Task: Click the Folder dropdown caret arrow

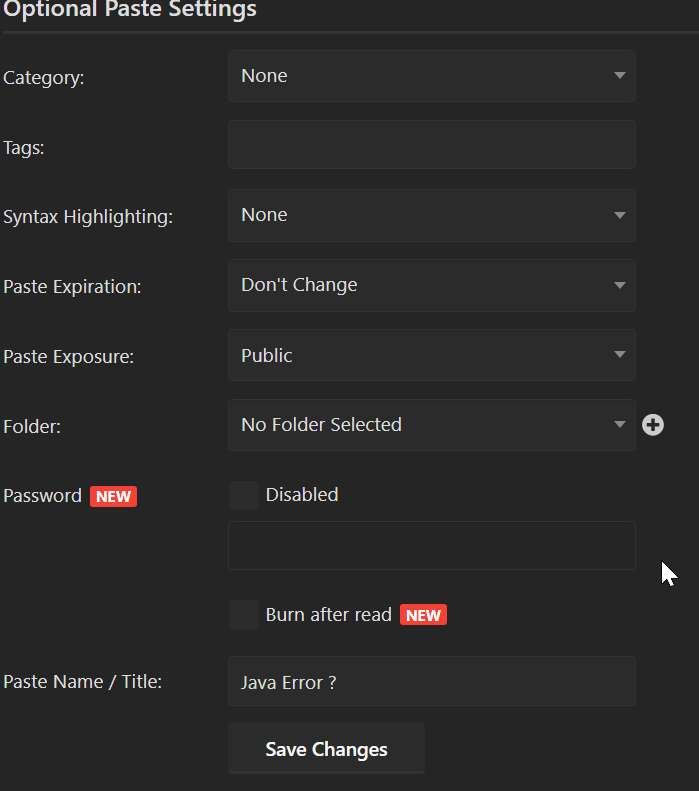Action: pos(619,425)
